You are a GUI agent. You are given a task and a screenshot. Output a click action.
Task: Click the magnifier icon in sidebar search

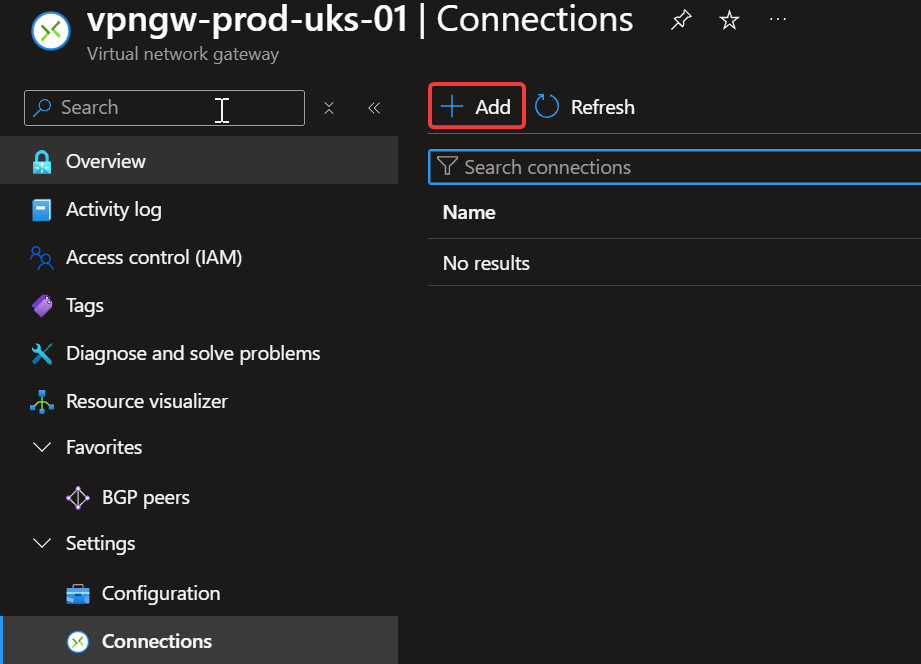[42, 108]
